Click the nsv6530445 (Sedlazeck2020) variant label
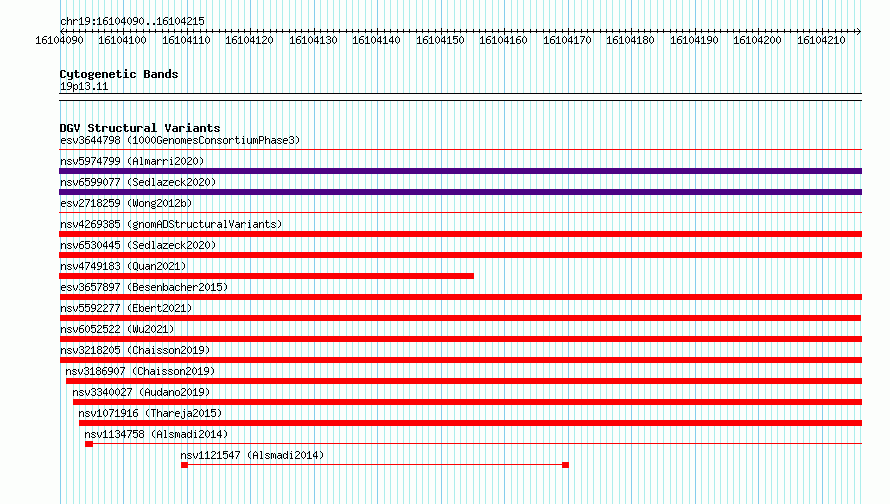The width and height of the screenshot is (890, 504). (138, 245)
